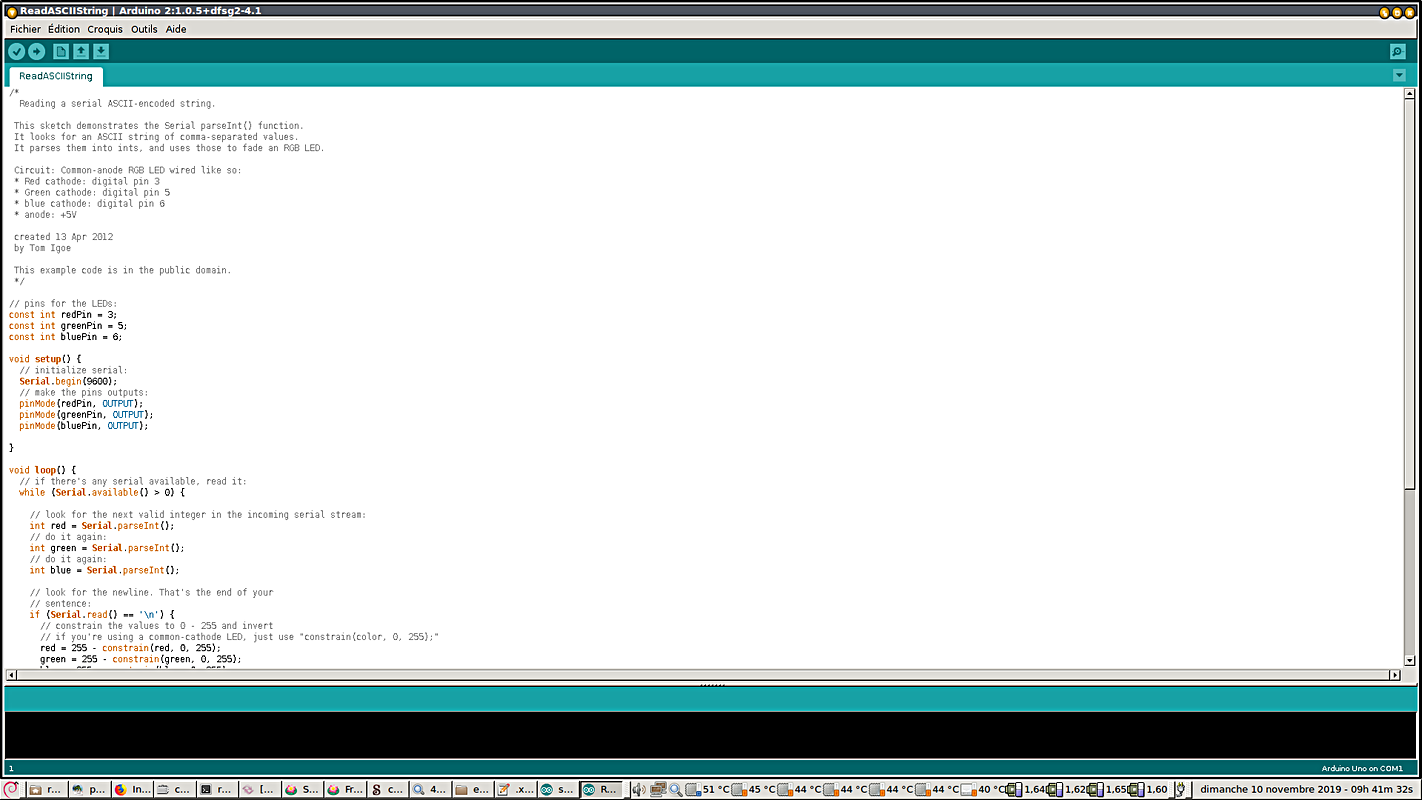This screenshot has width=1422, height=800.
Task: Switch to active Arduino taskbar button
Action: 601,789
